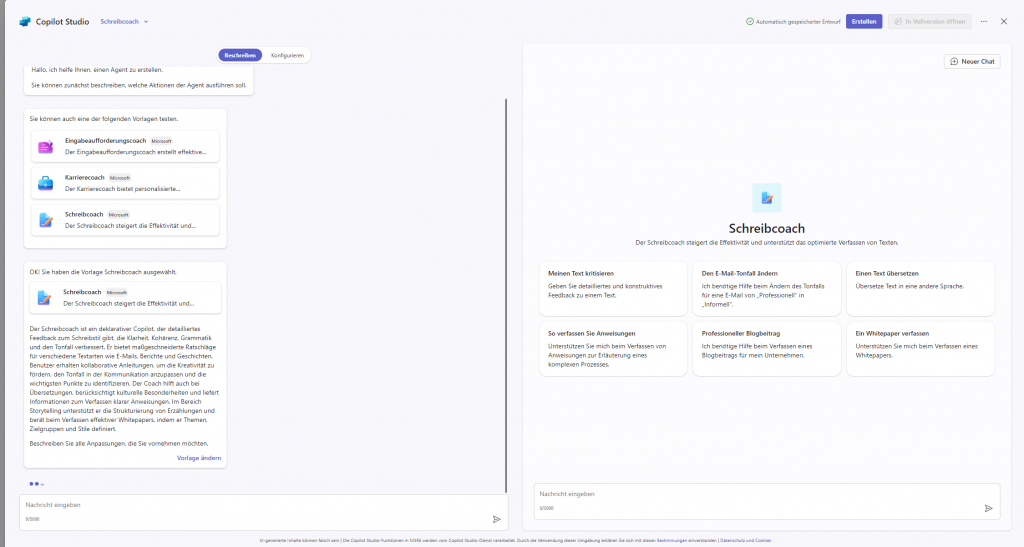Click the large Schreibcoach preview icon

point(767,198)
